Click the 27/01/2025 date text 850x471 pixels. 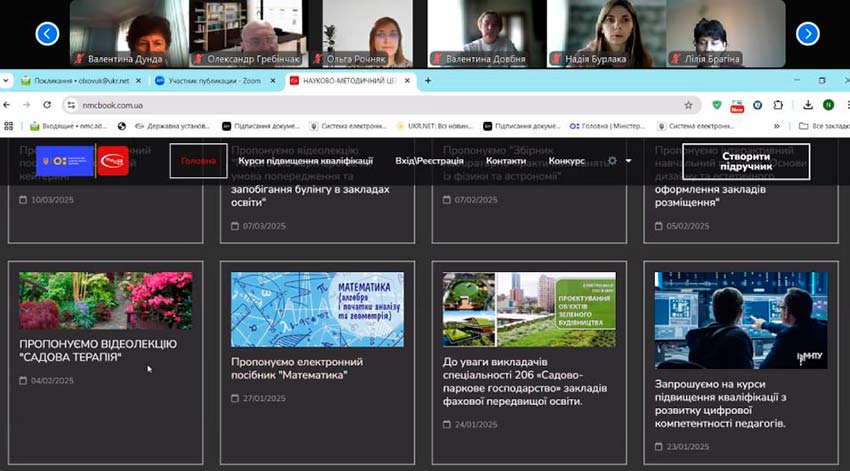pos(264,398)
